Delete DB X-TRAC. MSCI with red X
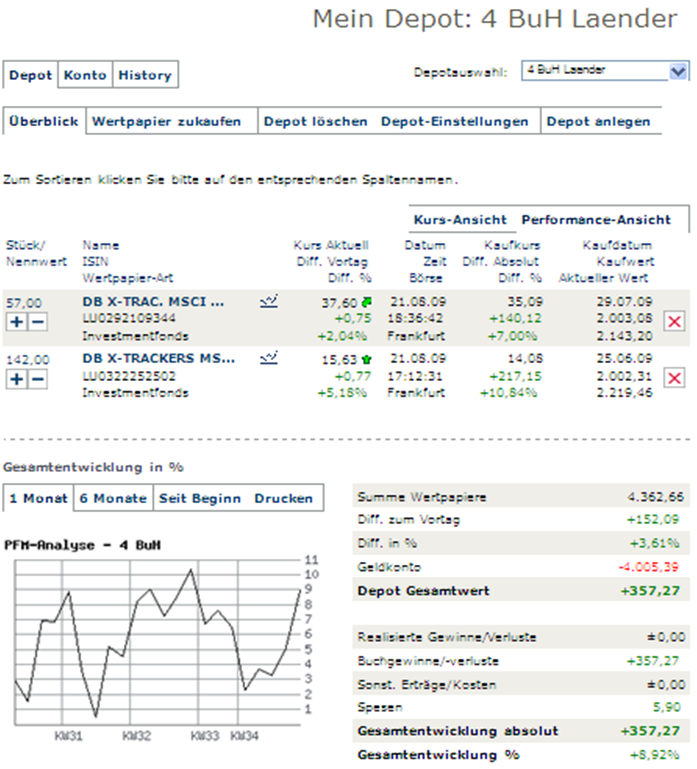Image resolution: width=697 pixels, height=769 pixels. click(x=674, y=320)
